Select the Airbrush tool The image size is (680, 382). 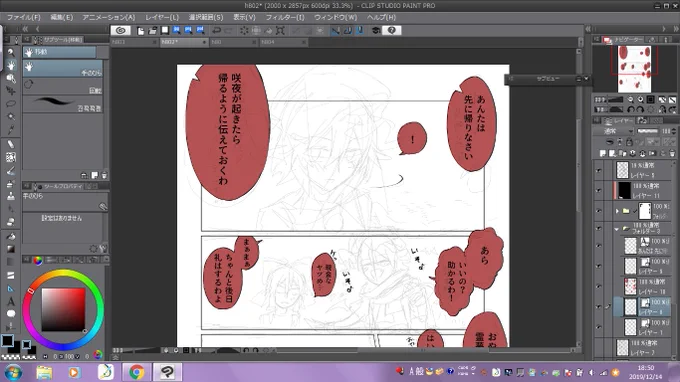click(x=11, y=183)
